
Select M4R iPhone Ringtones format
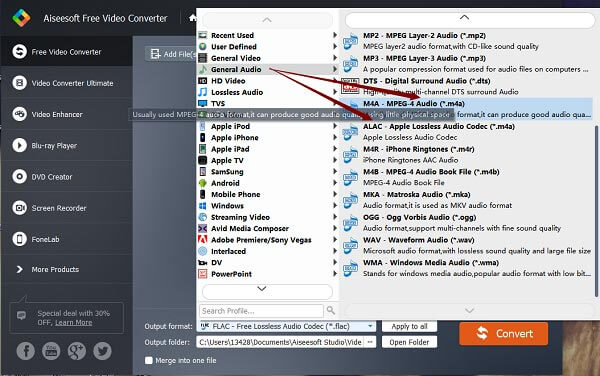pyautogui.click(x=466, y=155)
